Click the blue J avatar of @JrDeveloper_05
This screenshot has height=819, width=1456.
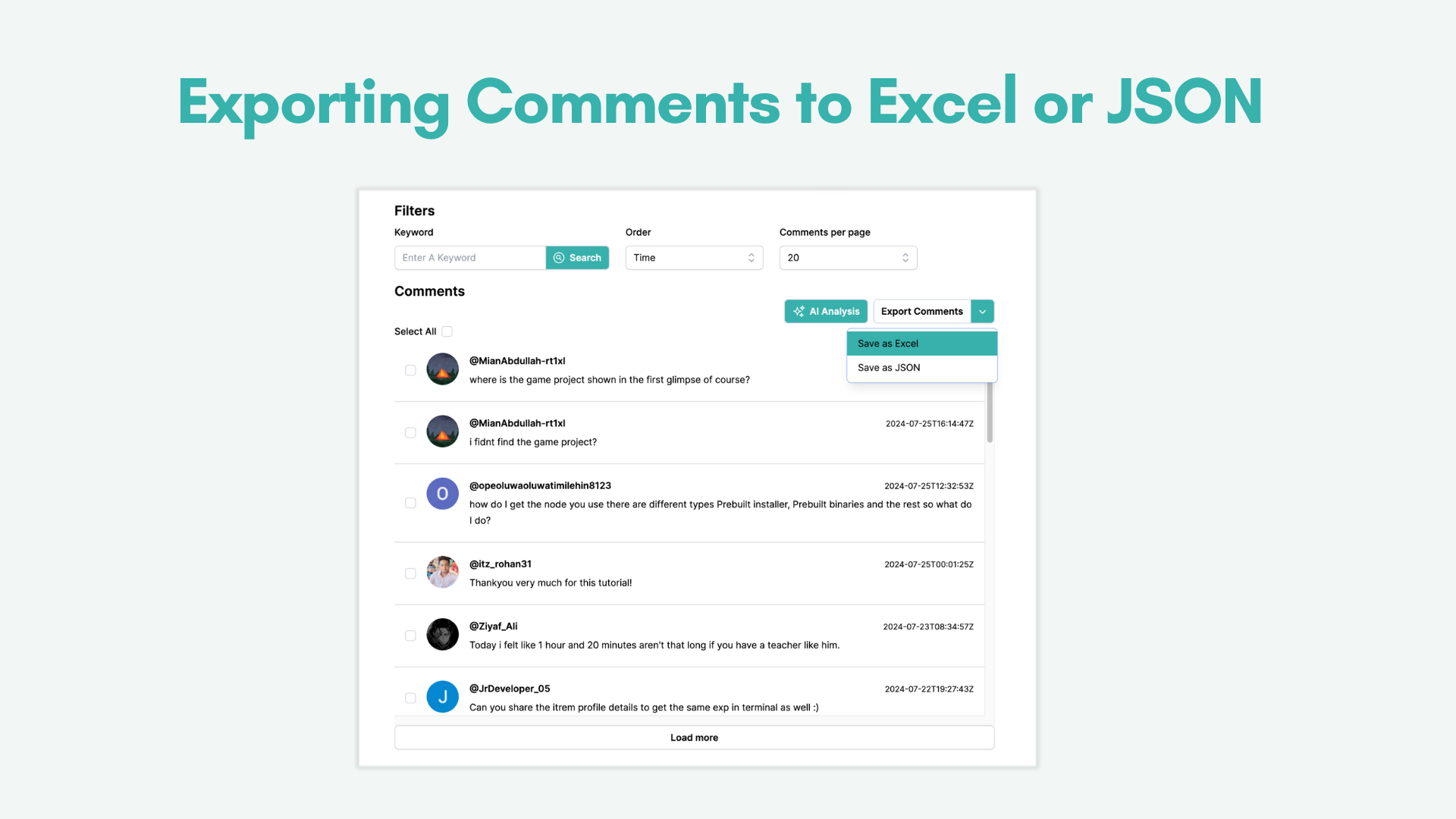pos(442,697)
